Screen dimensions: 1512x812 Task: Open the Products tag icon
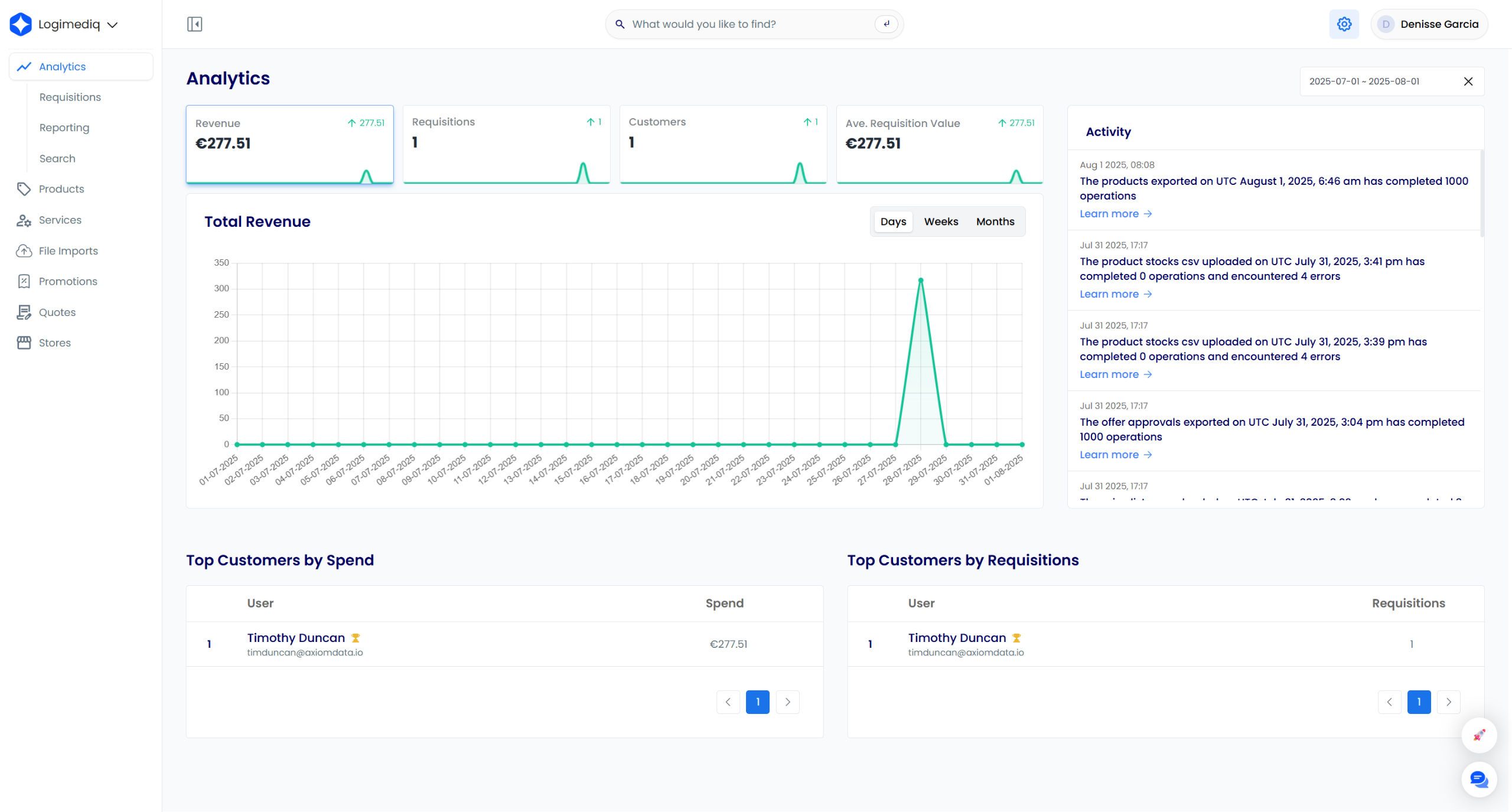click(24, 189)
